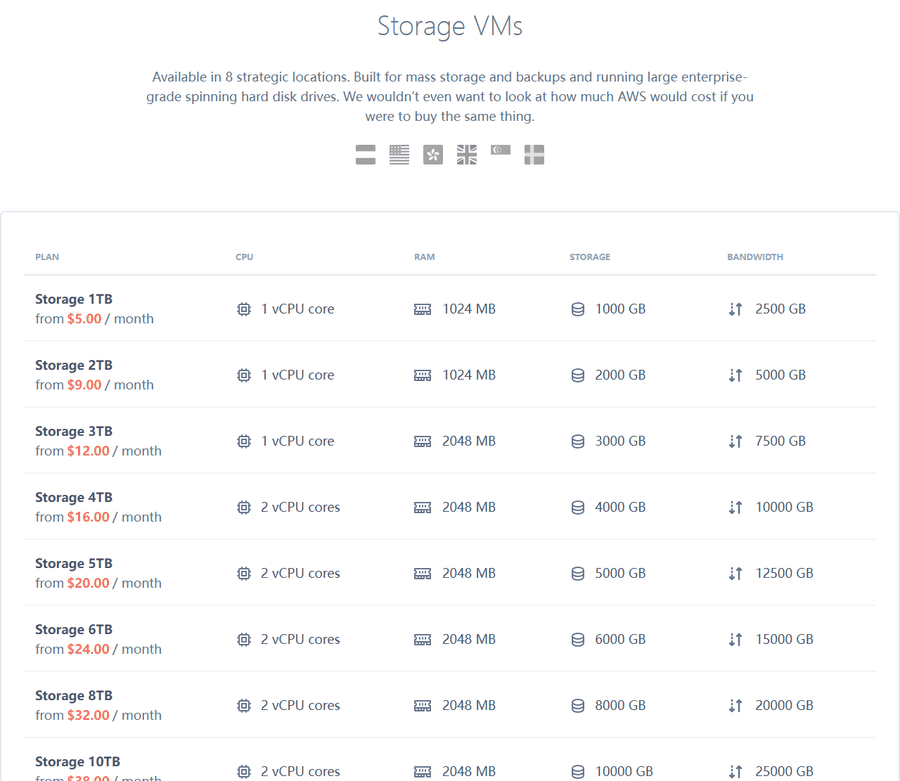Click 2048 MB in the Storage 3TB row

469,441
